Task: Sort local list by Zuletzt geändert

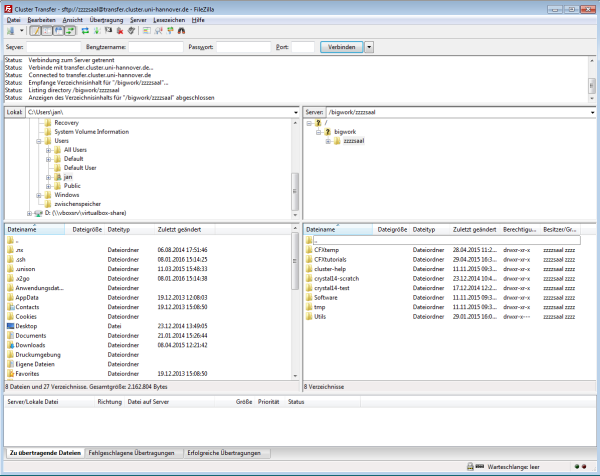Action: coord(185,230)
